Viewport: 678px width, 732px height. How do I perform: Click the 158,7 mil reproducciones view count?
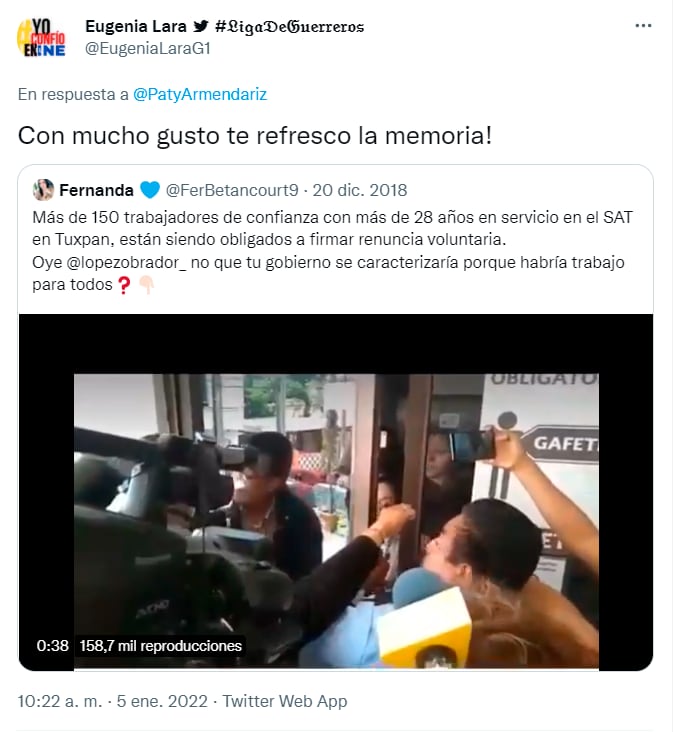click(160, 646)
